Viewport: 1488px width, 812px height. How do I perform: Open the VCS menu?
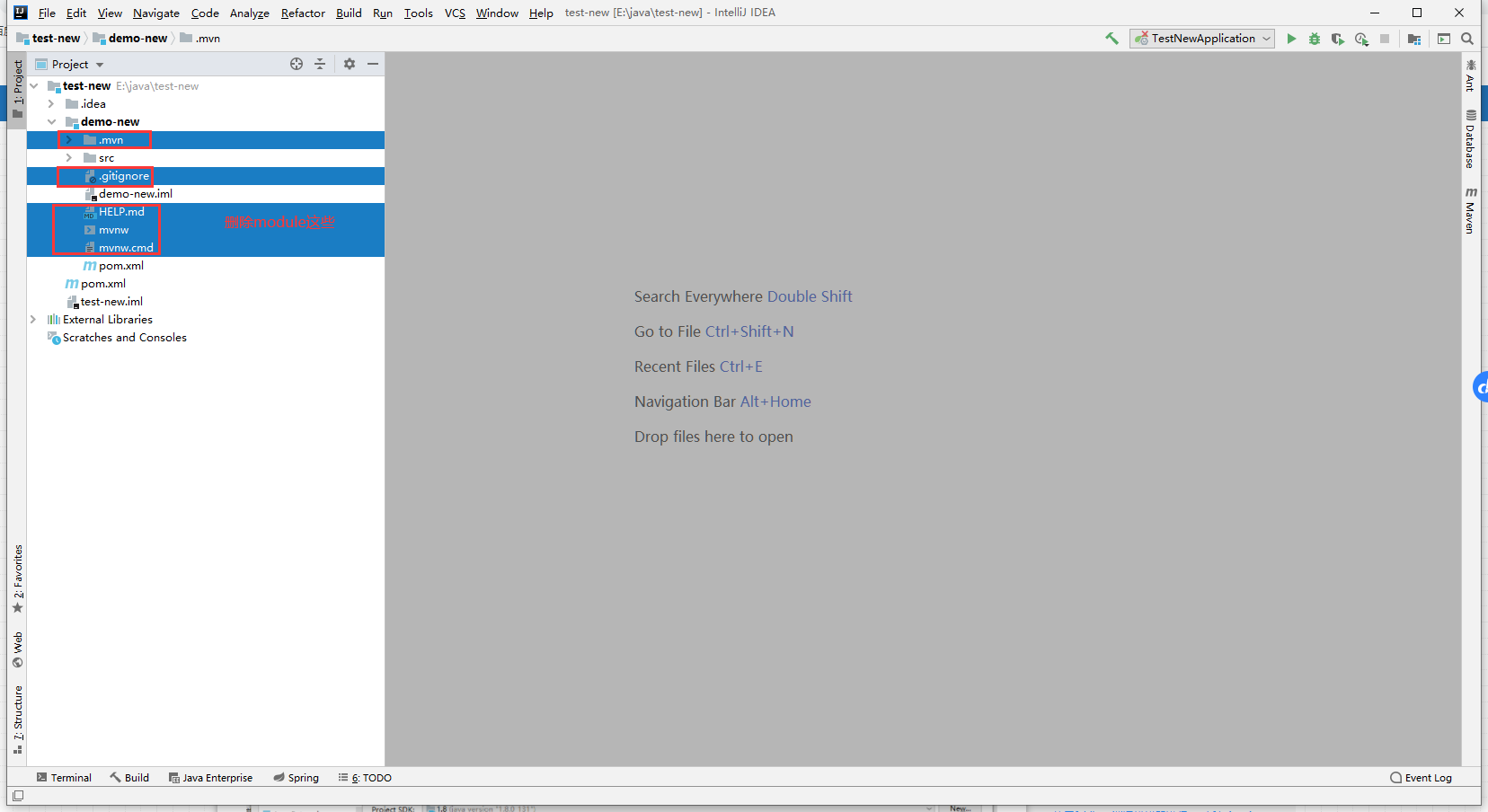[455, 13]
